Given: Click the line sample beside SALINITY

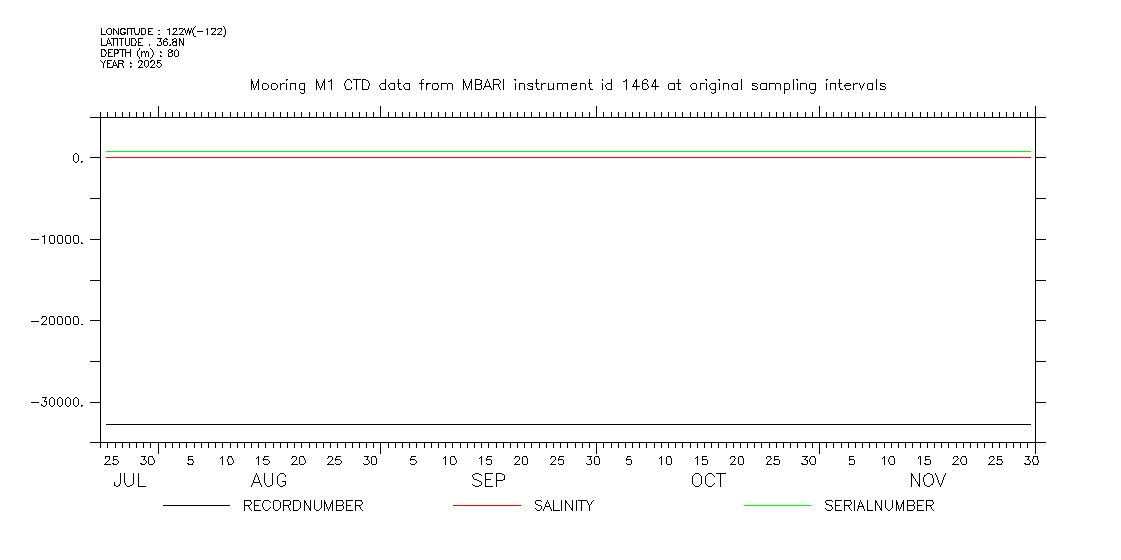Looking at the screenshot, I should (486, 506).
